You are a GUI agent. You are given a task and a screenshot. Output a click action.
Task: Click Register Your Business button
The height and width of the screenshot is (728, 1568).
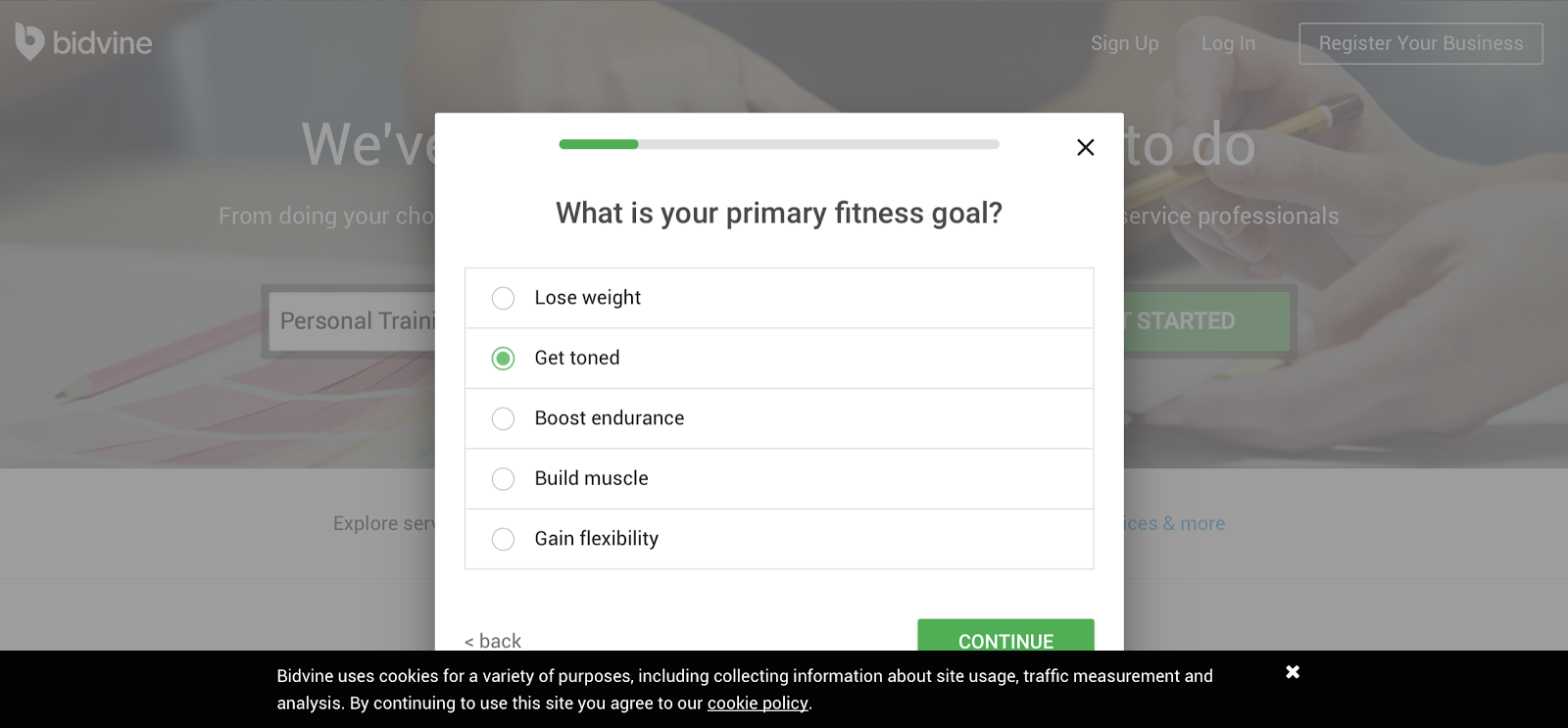[x=1420, y=43]
